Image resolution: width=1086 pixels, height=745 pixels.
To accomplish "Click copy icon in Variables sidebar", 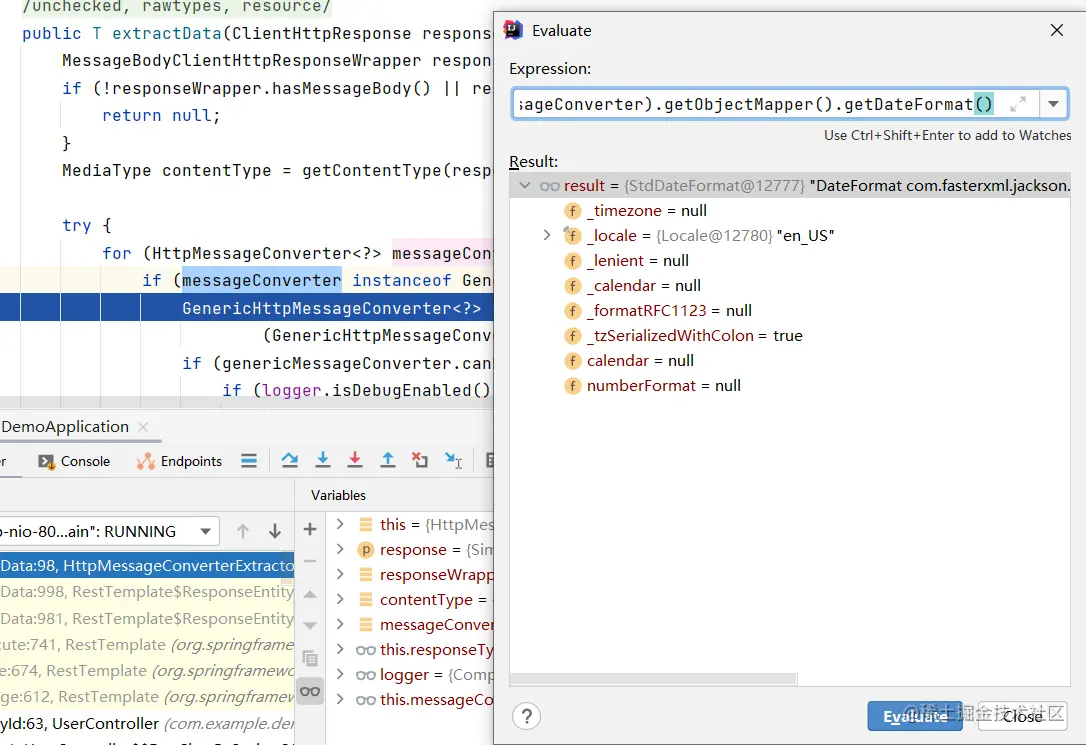I will tap(310, 658).
